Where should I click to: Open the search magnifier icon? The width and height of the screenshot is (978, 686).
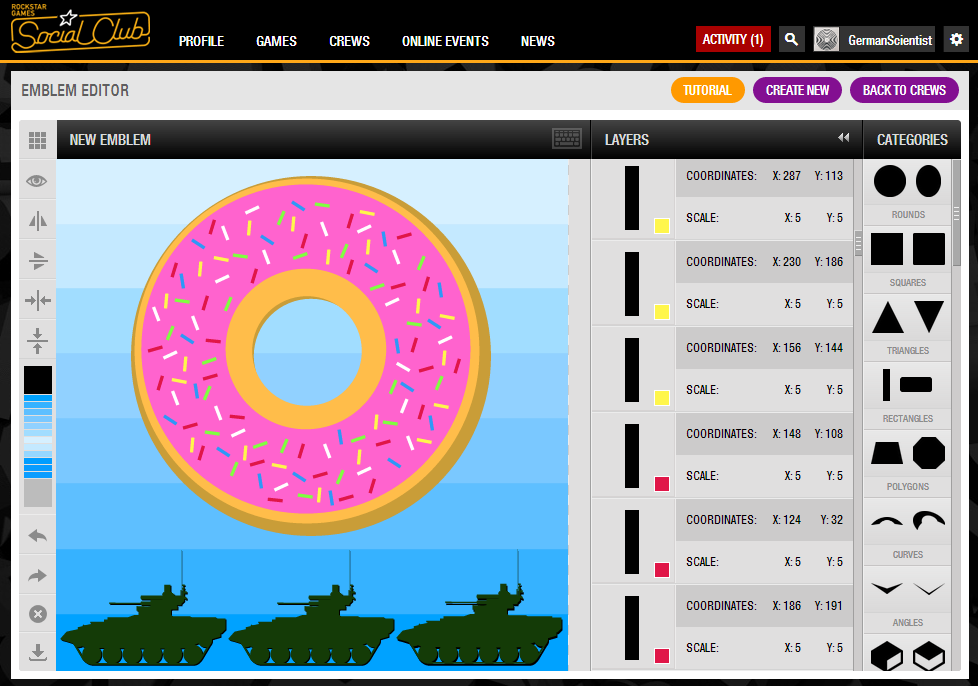point(792,39)
